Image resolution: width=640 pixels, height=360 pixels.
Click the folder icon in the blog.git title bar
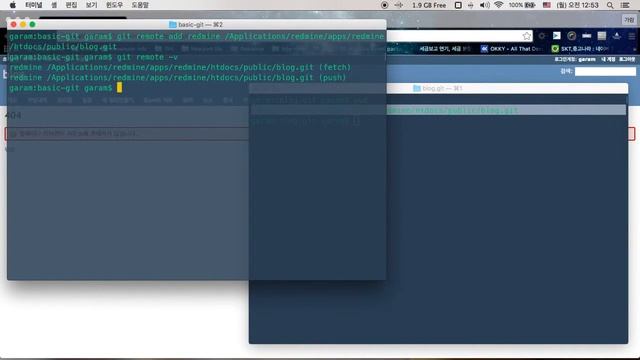click(417, 88)
